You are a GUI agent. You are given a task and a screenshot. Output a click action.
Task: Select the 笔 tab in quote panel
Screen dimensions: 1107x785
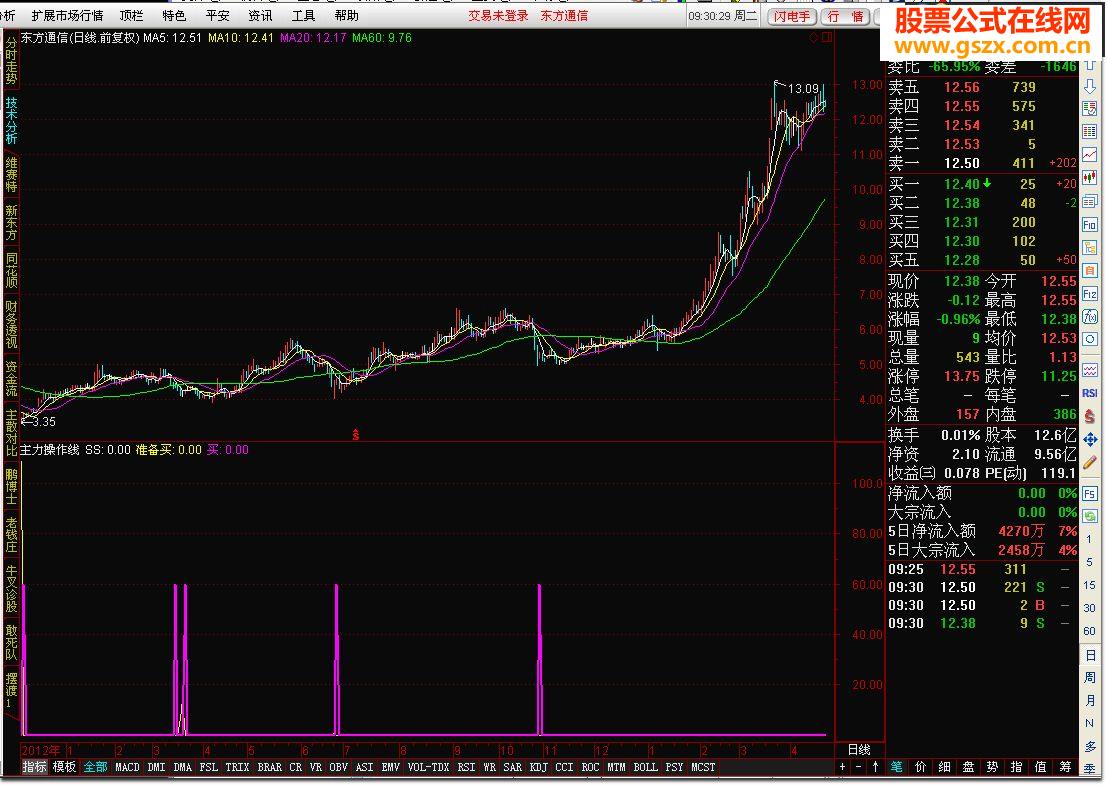[897, 767]
